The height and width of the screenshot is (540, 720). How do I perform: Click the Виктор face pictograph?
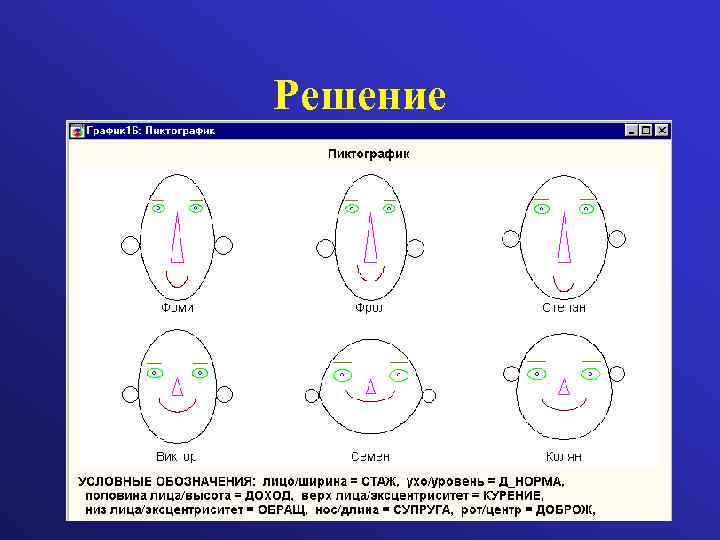tap(177, 386)
